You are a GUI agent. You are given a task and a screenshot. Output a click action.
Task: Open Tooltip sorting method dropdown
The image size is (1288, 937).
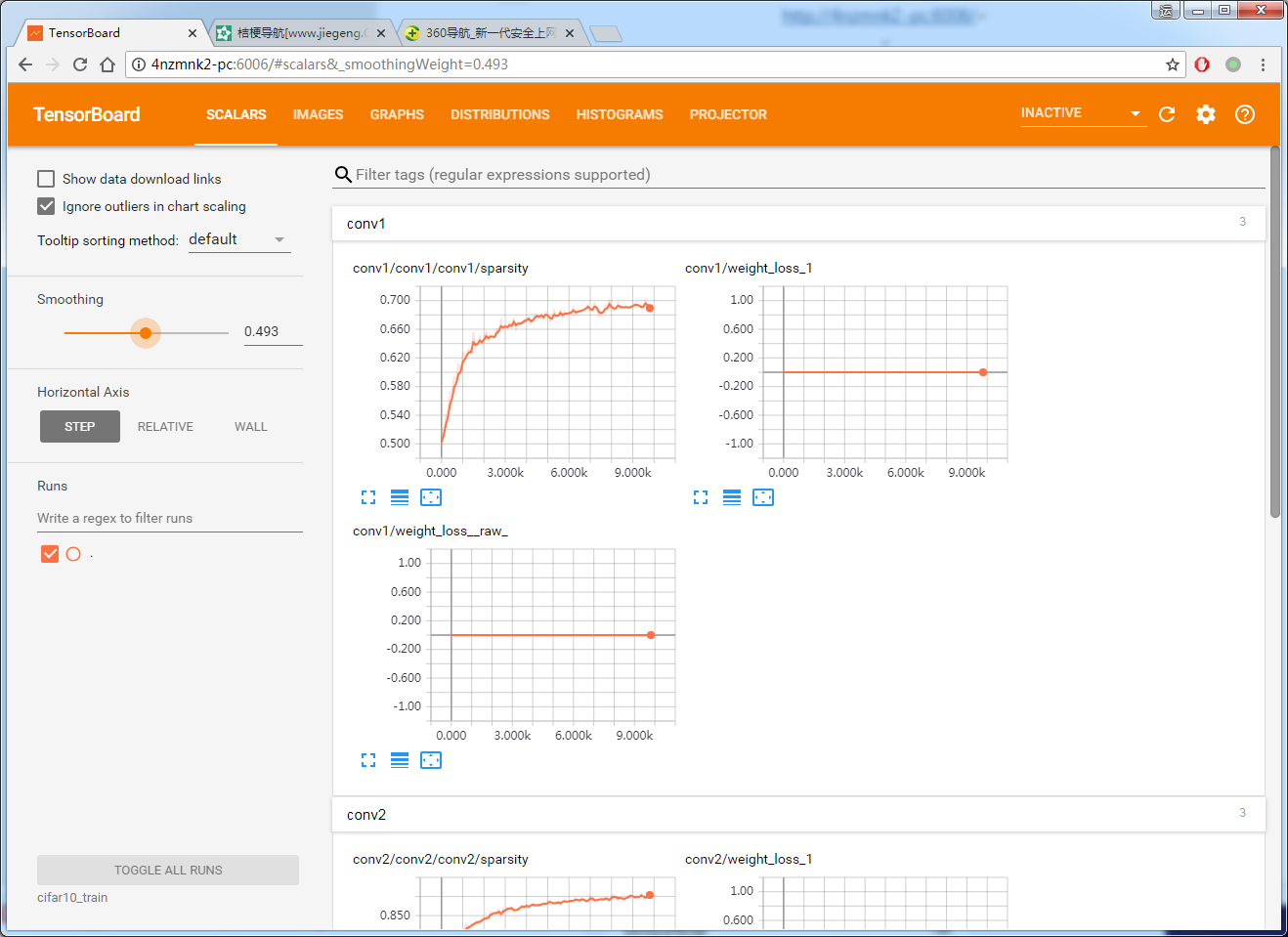(x=239, y=239)
